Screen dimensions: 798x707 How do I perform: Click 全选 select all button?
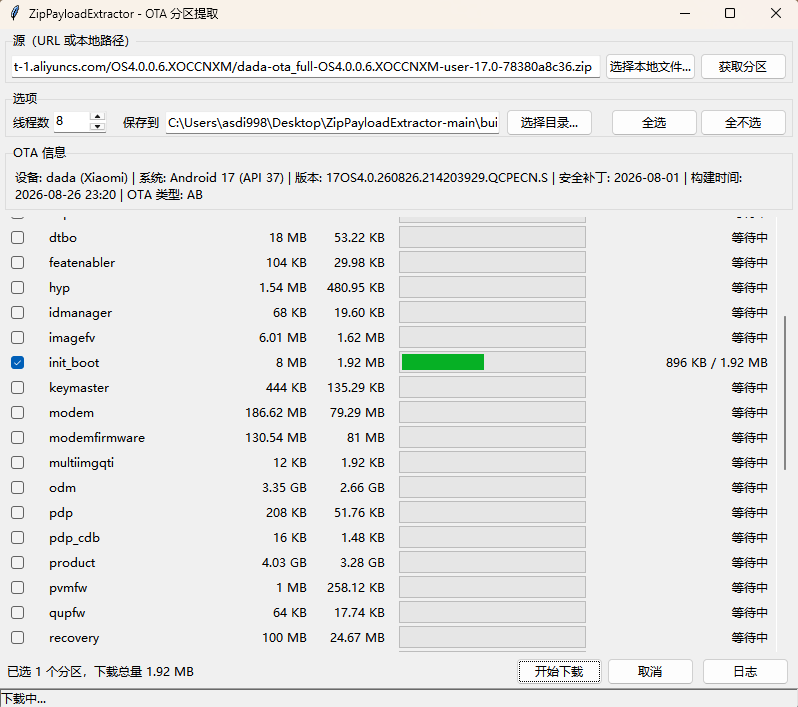tap(654, 123)
